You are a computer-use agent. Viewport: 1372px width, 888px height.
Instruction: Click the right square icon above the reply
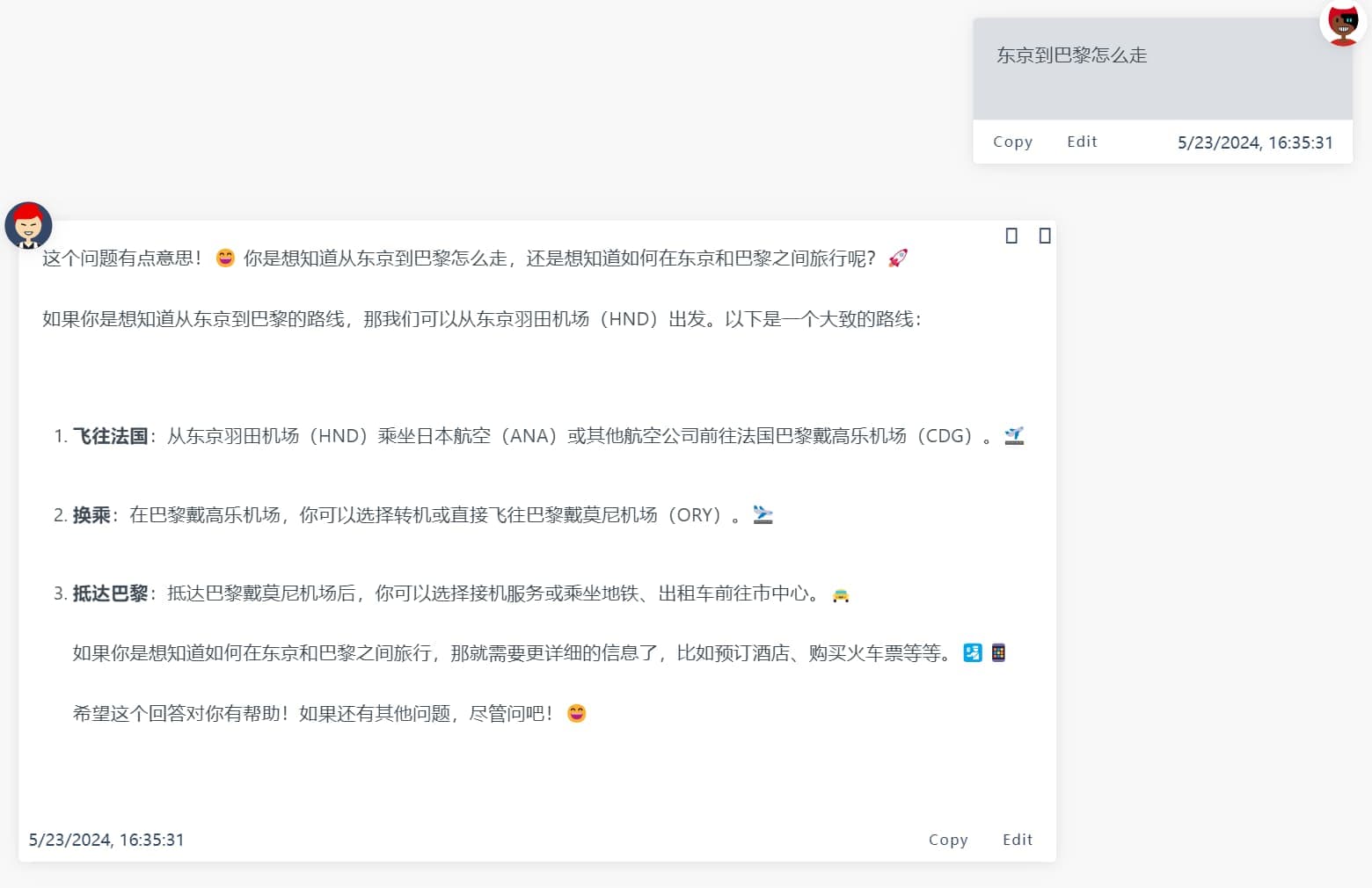coord(1044,236)
